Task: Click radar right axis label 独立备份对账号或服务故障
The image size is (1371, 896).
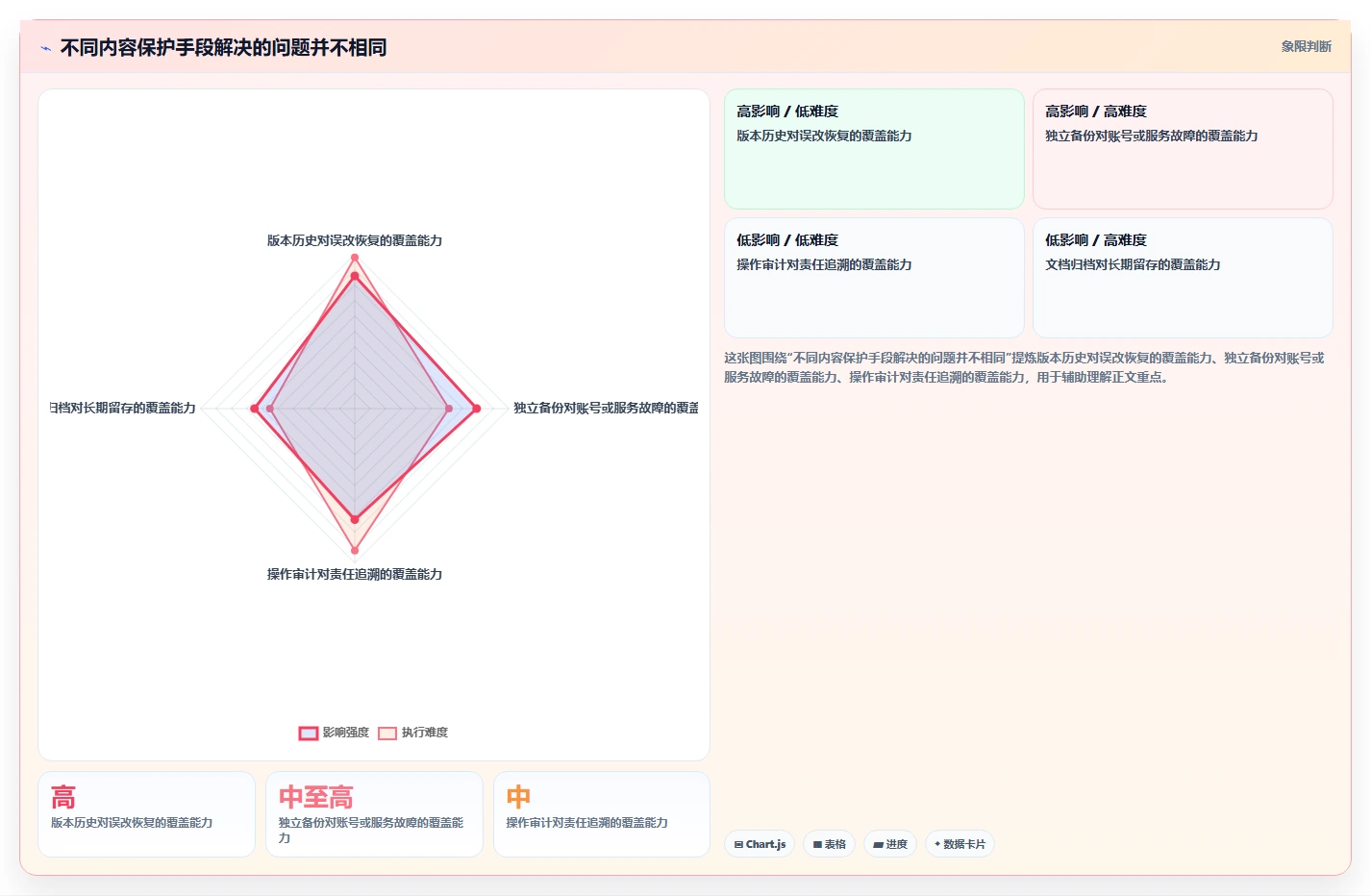Action: click(x=606, y=408)
